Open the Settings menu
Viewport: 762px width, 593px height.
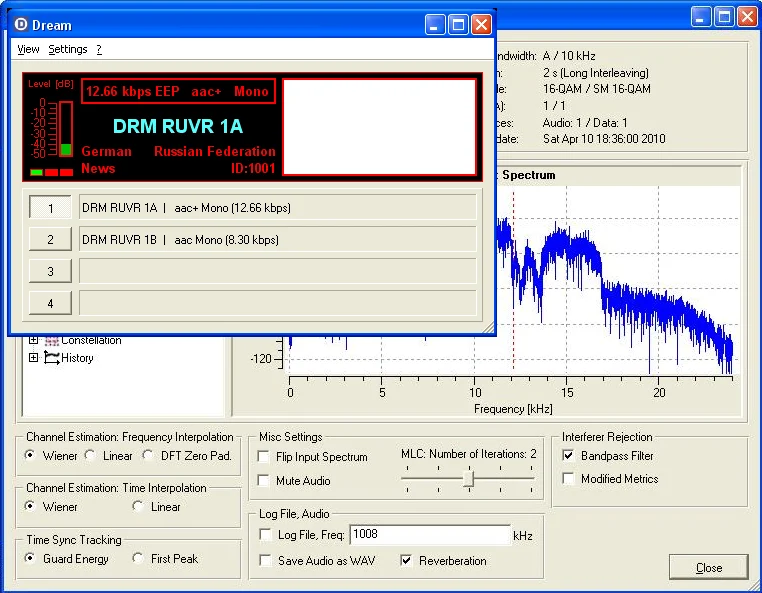(x=68, y=49)
